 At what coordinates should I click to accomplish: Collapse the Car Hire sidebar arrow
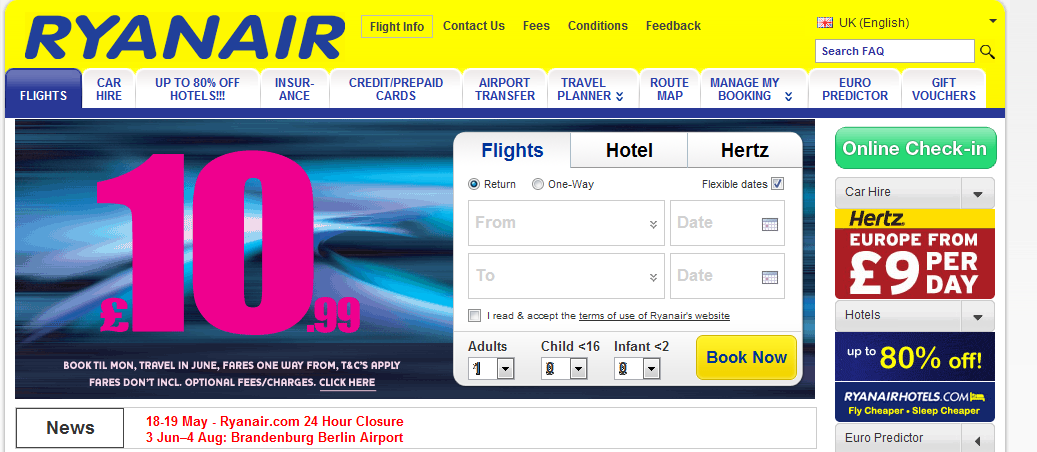pyautogui.click(x=978, y=194)
